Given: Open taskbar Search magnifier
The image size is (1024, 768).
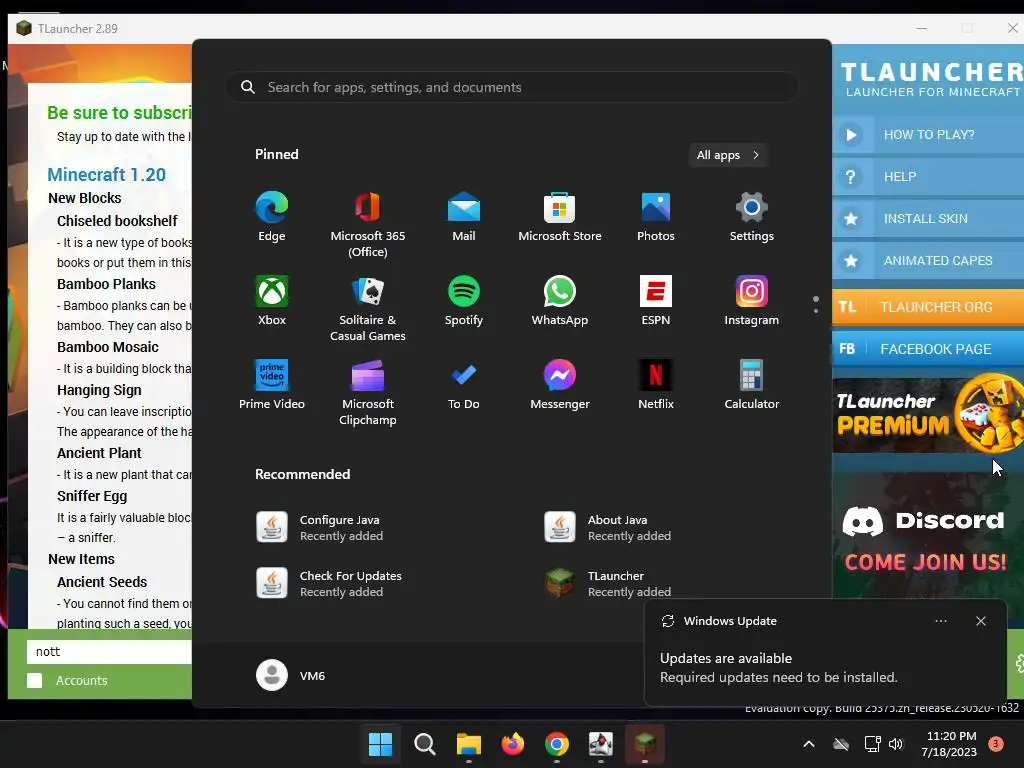Looking at the screenshot, I should point(424,744).
